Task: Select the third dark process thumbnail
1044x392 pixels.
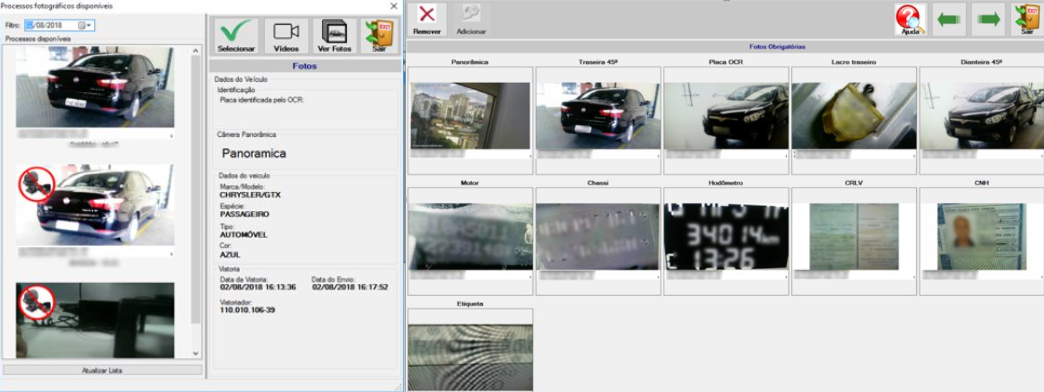Action: tap(95, 320)
